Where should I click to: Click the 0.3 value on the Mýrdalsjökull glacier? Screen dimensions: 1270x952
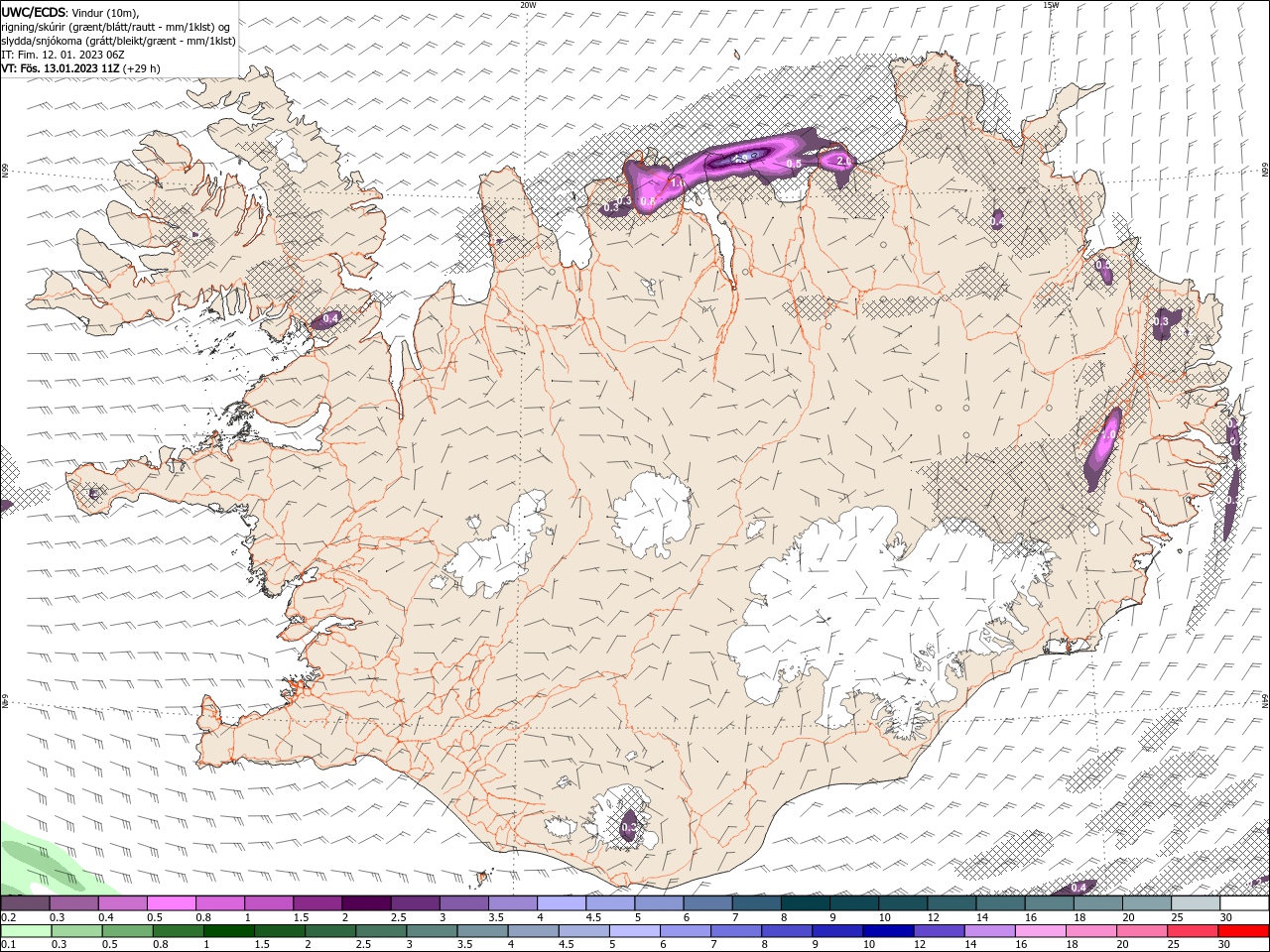tap(629, 827)
